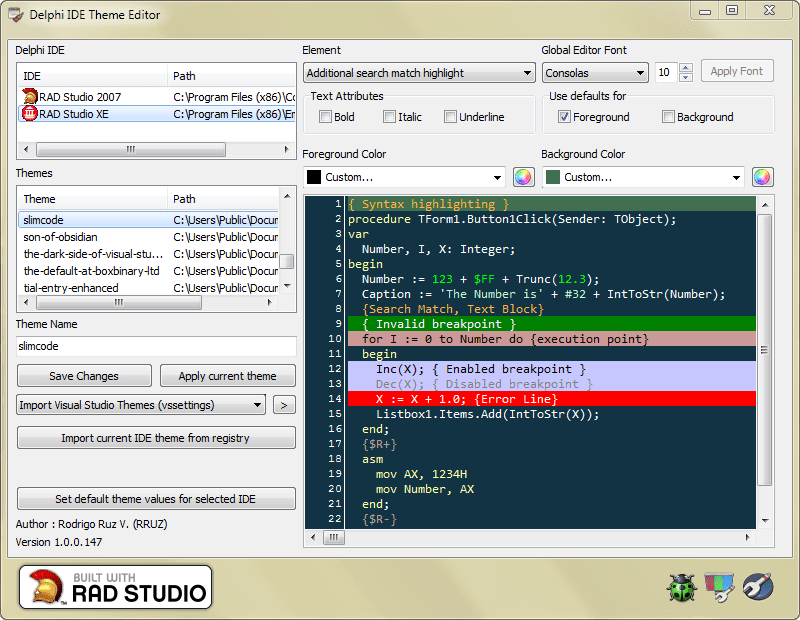Select the the-default-at-boxbinary-ltd theme
Image resolution: width=800 pixels, height=620 pixels.
(x=148, y=271)
